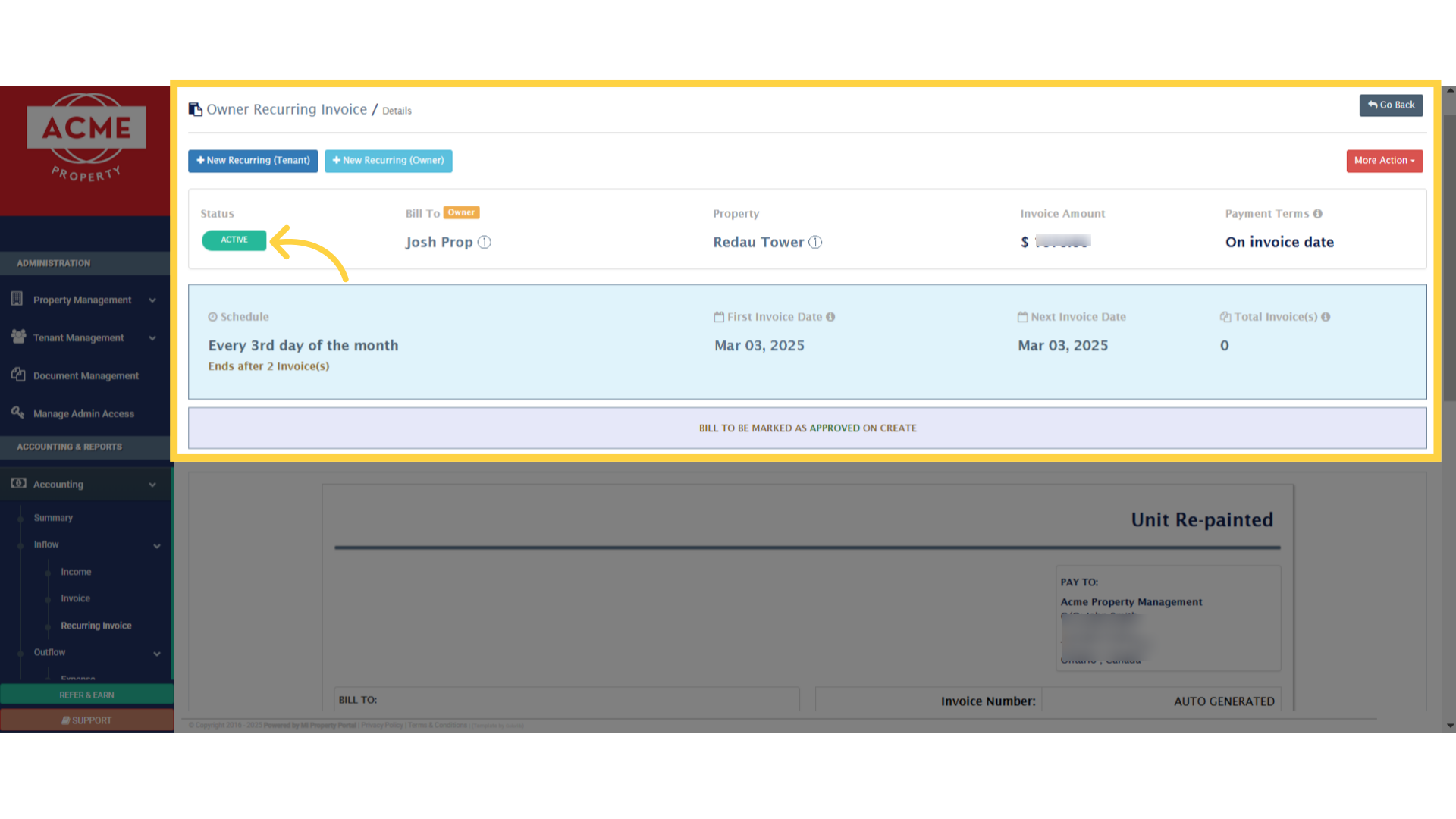1456x819 pixels.
Task: Open the More Action dropdown
Action: [x=1384, y=161]
